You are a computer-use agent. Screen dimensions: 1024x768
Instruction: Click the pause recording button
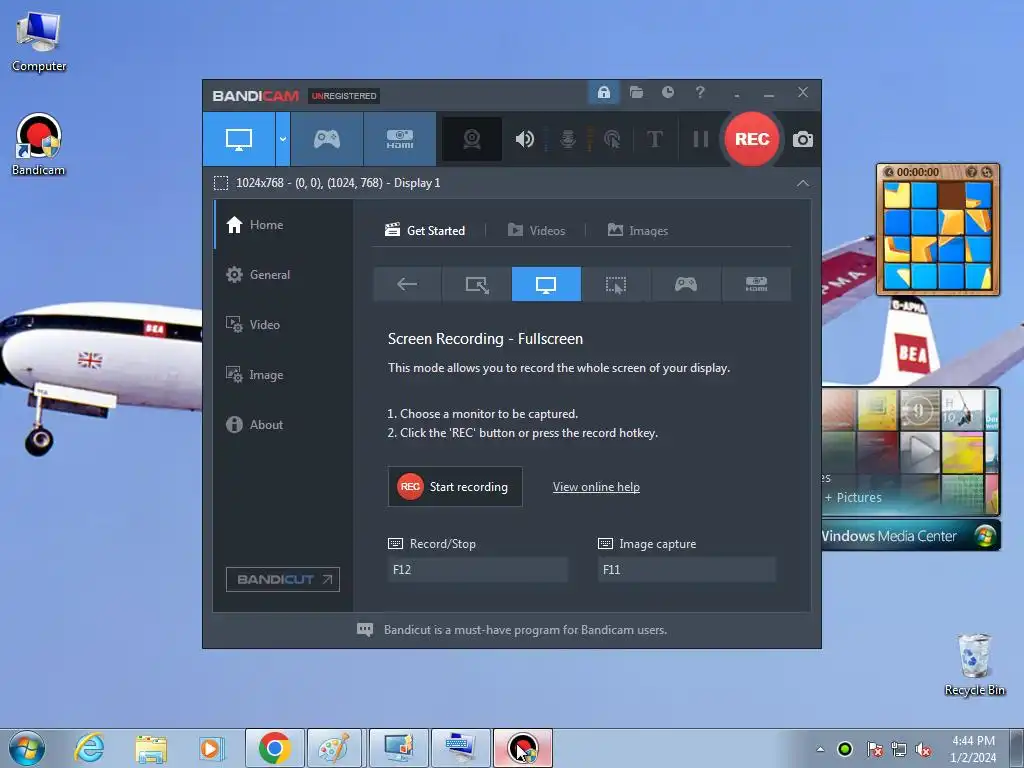[x=700, y=139]
